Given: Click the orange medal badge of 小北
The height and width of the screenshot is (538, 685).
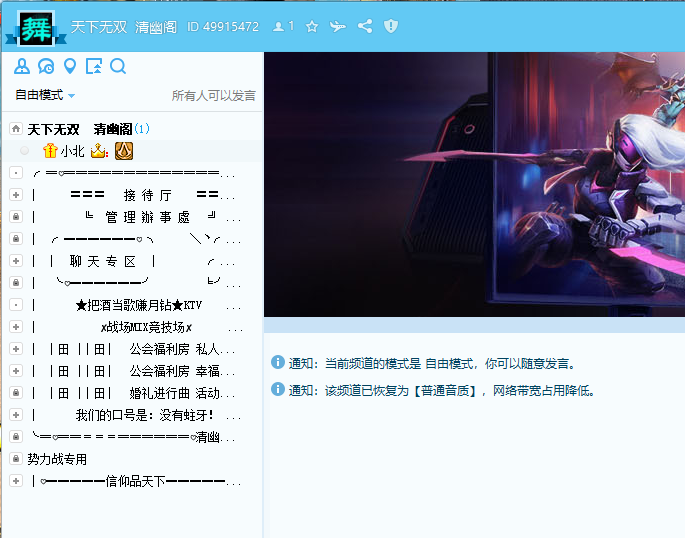Looking at the screenshot, I should [124, 151].
